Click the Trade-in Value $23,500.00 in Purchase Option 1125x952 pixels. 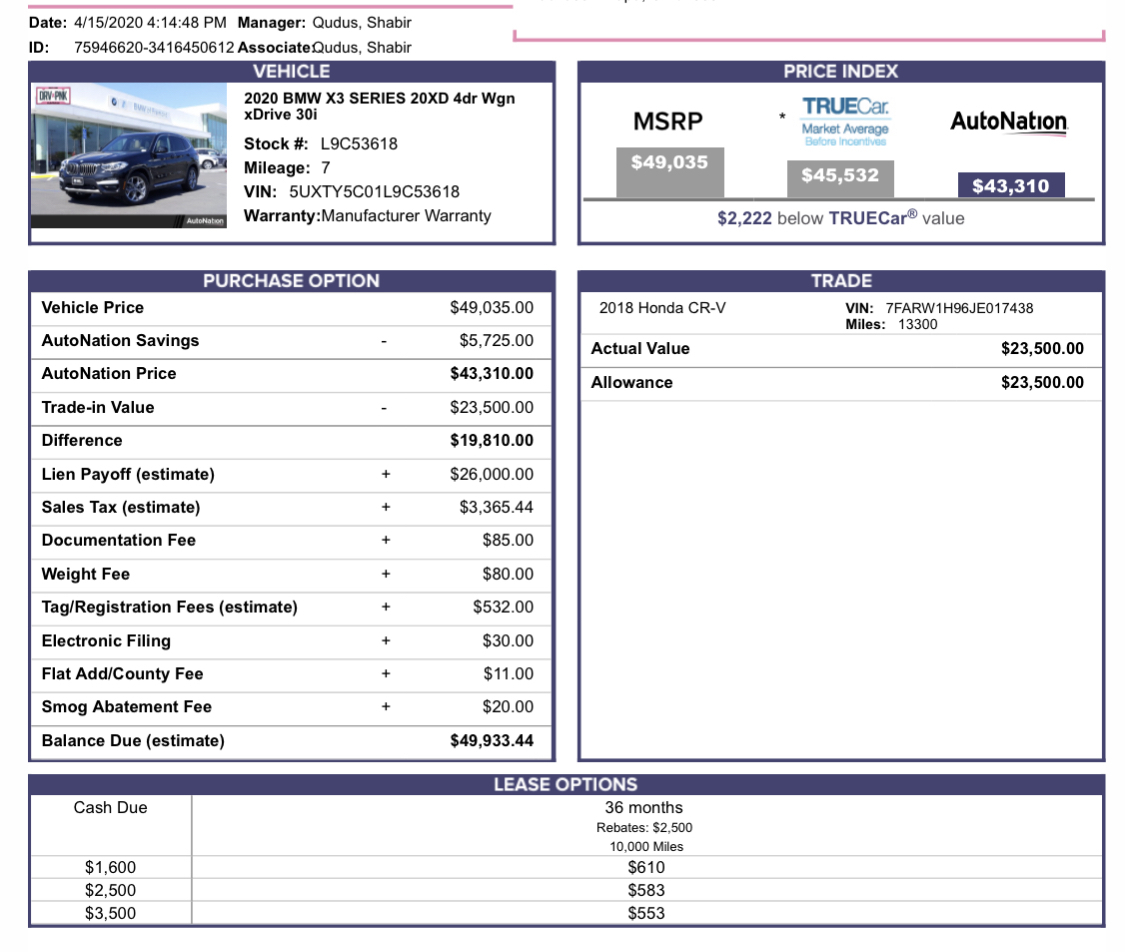pos(491,407)
